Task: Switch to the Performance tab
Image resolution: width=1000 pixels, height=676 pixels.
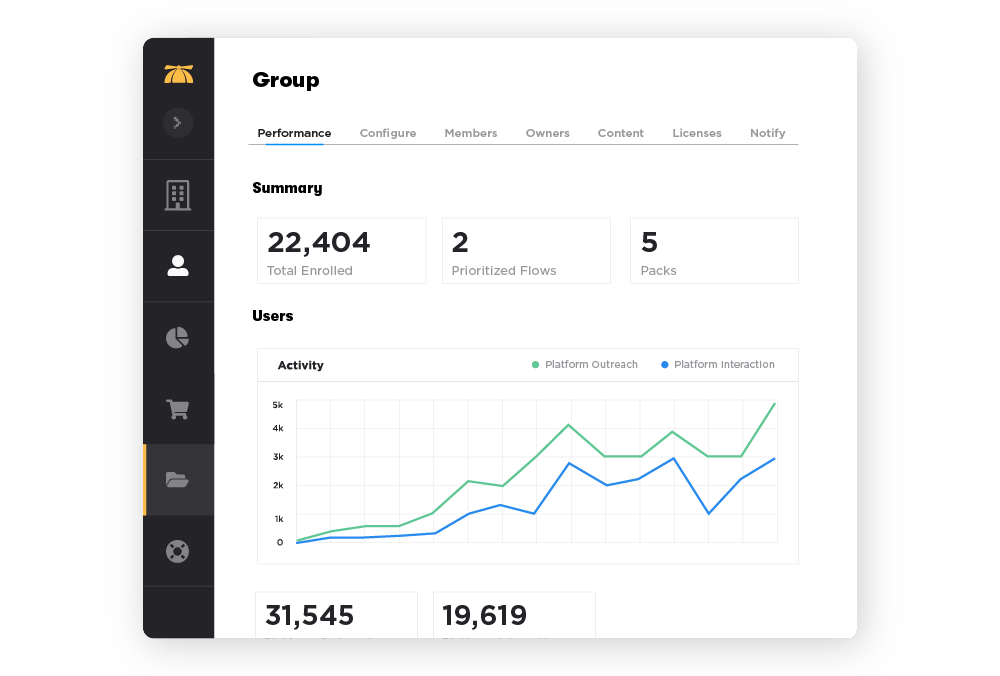Action: point(294,133)
